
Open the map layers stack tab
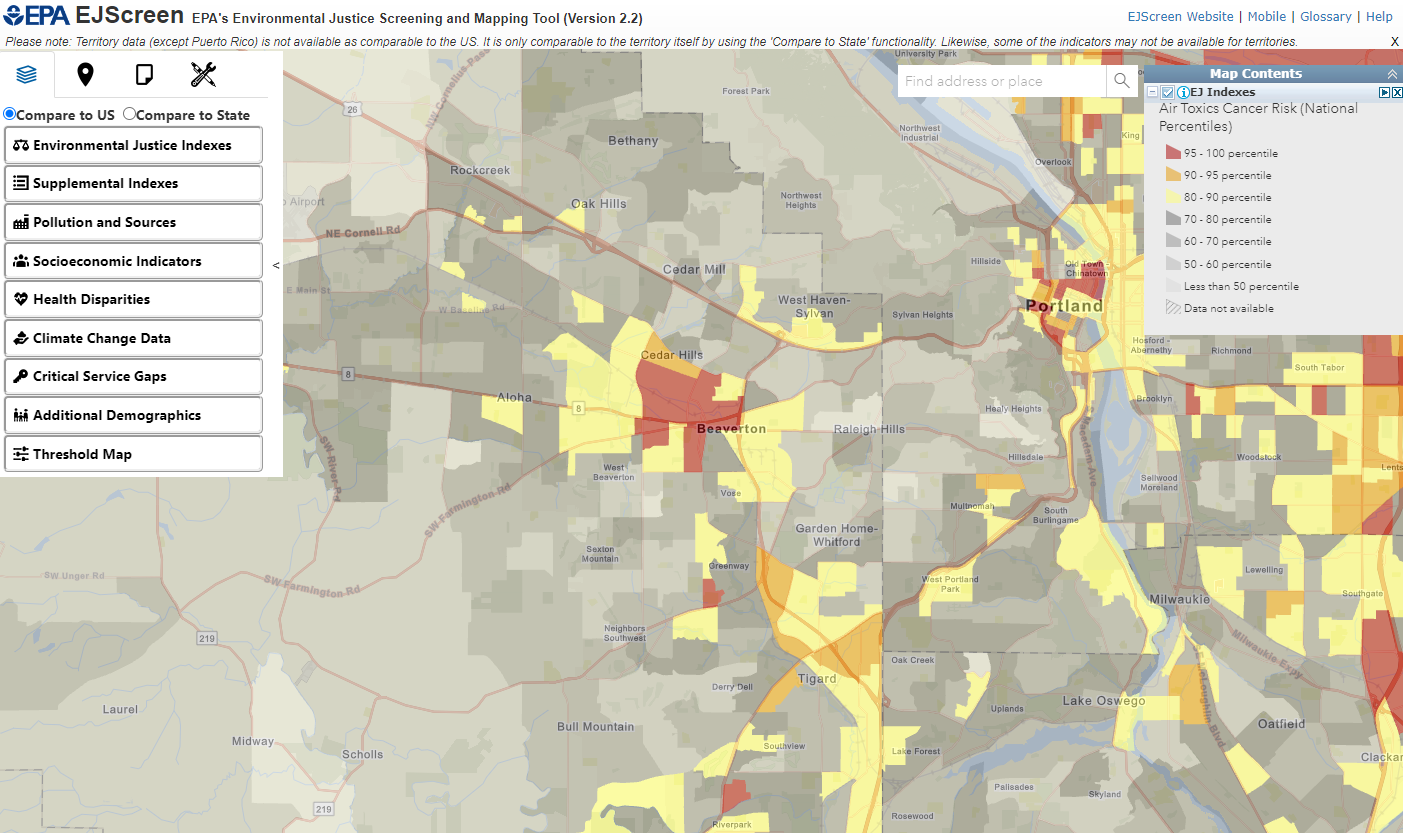pyautogui.click(x=27, y=75)
